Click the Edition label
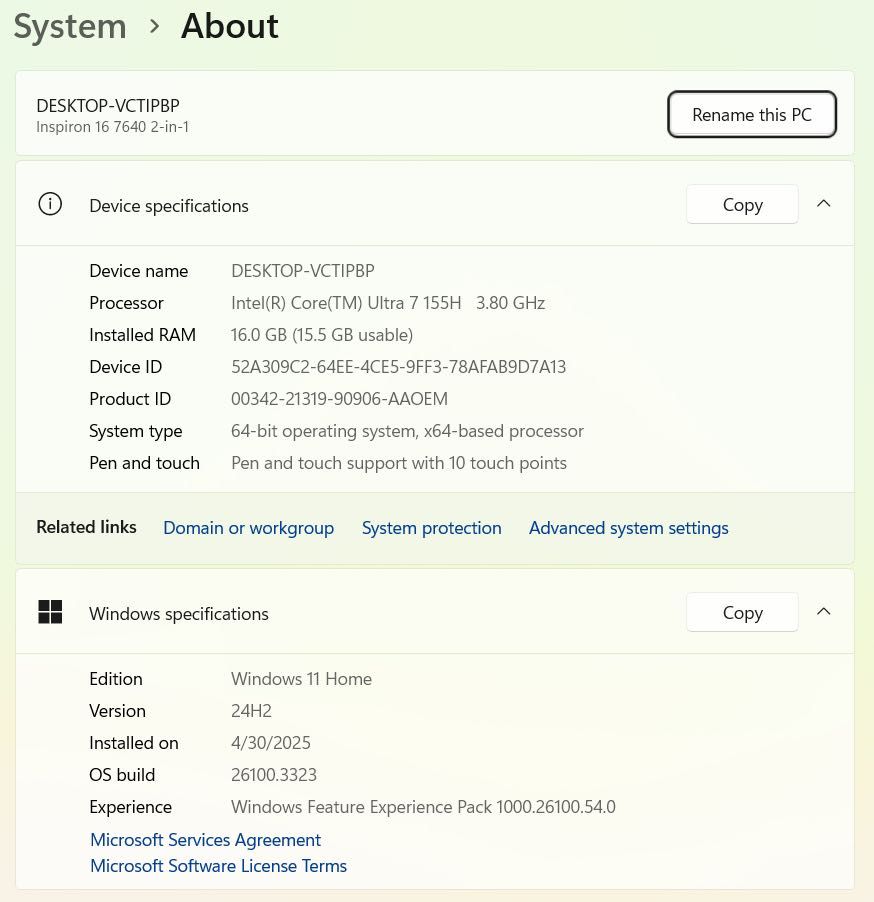Image resolution: width=874 pixels, height=902 pixels. pyautogui.click(x=116, y=679)
